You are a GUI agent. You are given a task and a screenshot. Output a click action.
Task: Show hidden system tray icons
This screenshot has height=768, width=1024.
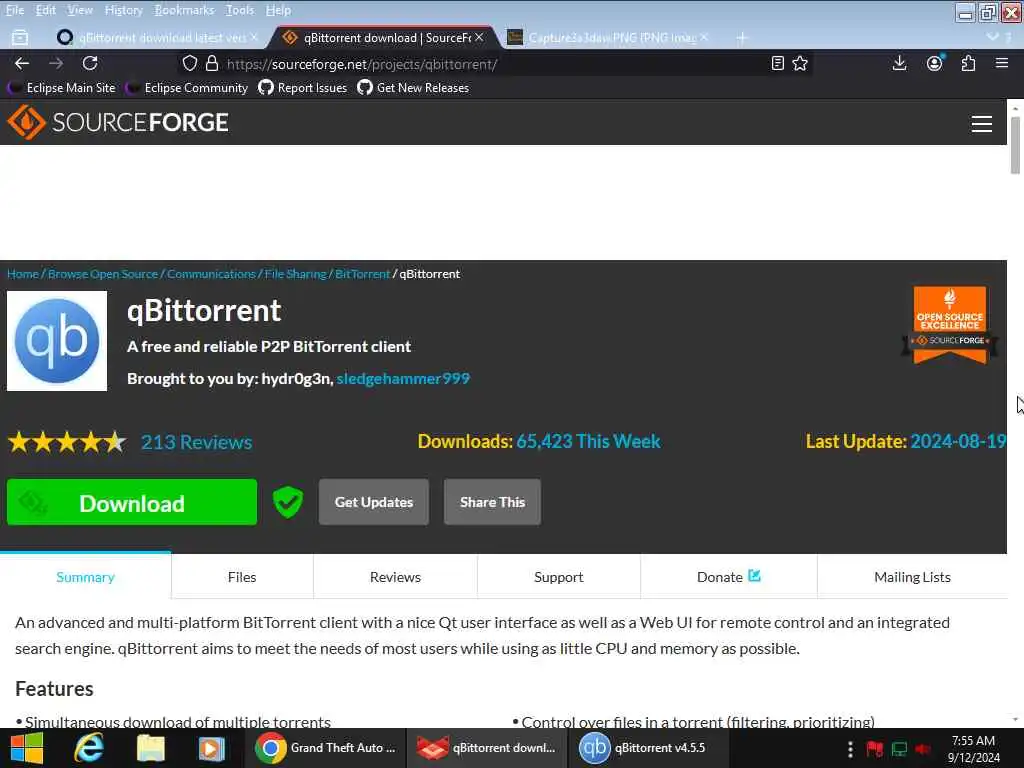tap(850, 749)
